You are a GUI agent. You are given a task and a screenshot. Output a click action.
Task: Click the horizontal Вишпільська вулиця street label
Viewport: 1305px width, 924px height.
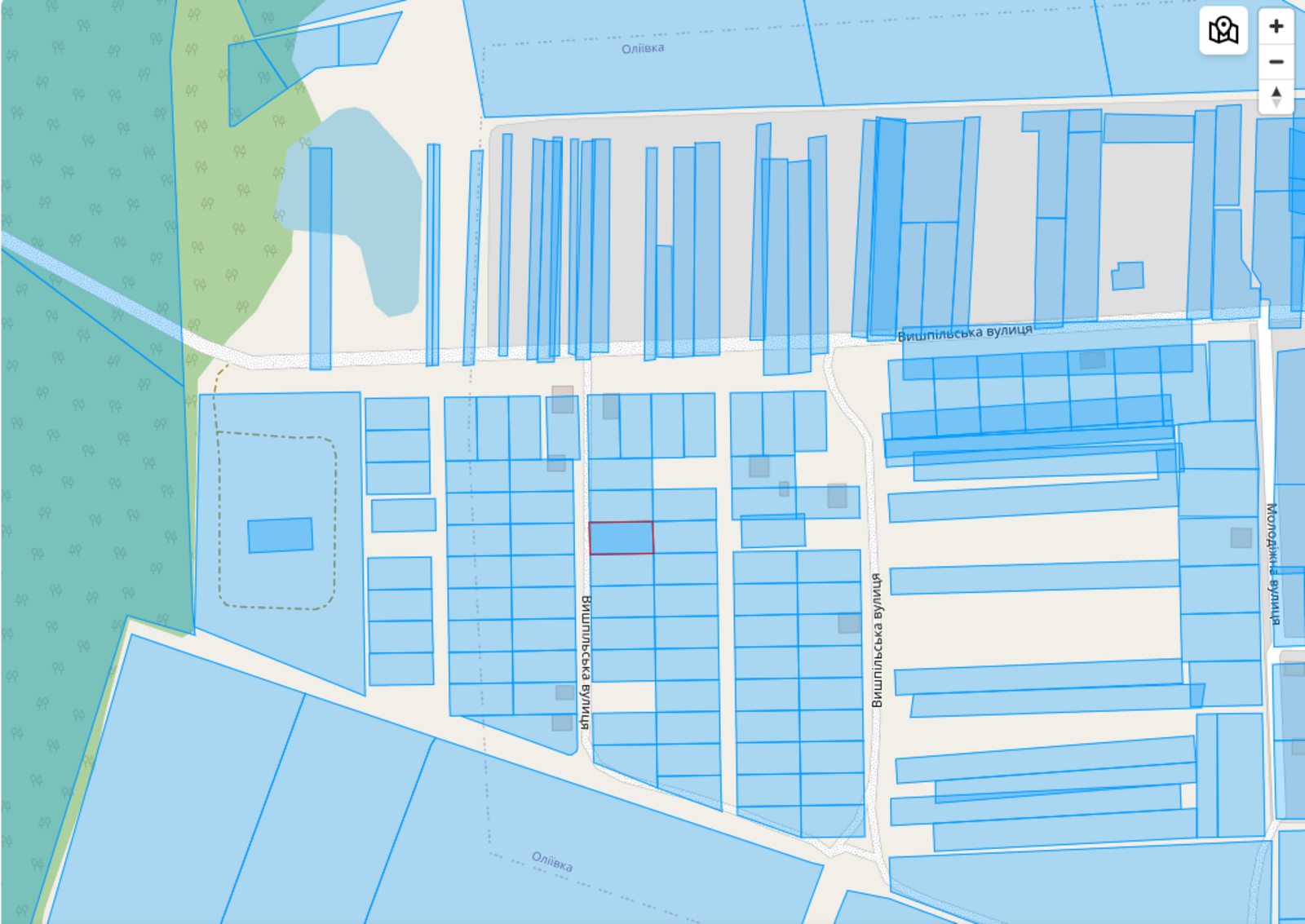(x=964, y=333)
